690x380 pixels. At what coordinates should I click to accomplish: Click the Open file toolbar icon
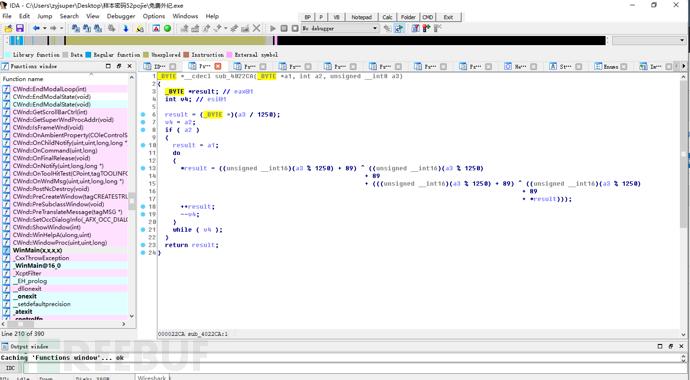8,28
